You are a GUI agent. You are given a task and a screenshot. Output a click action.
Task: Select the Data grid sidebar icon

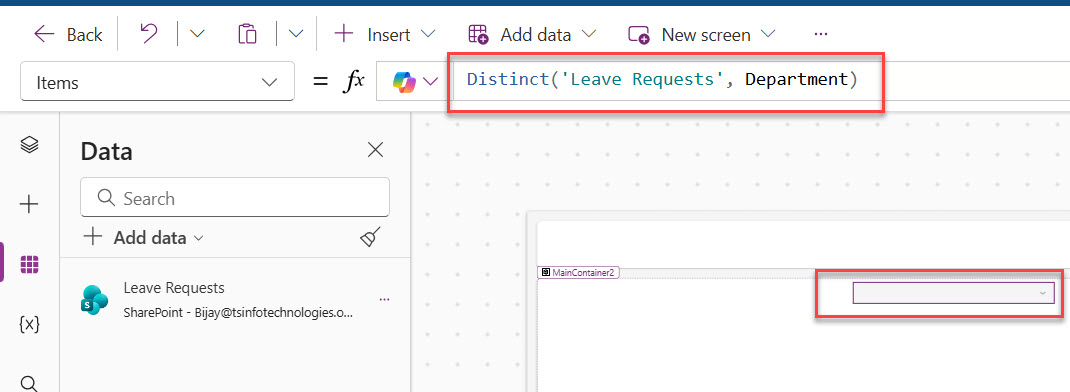(29, 264)
